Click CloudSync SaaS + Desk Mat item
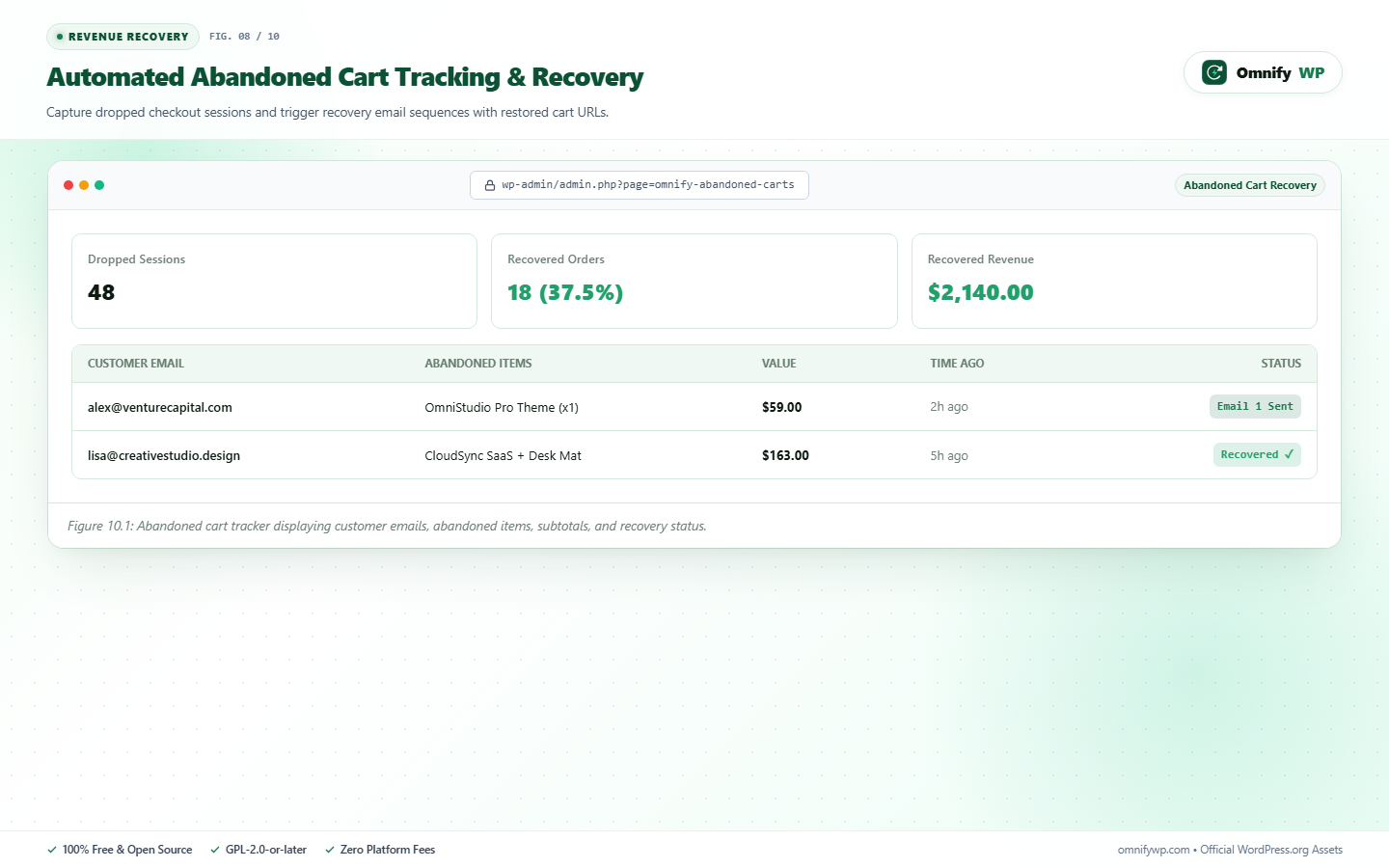This screenshot has height=868, width=1389. pos(504,455)
